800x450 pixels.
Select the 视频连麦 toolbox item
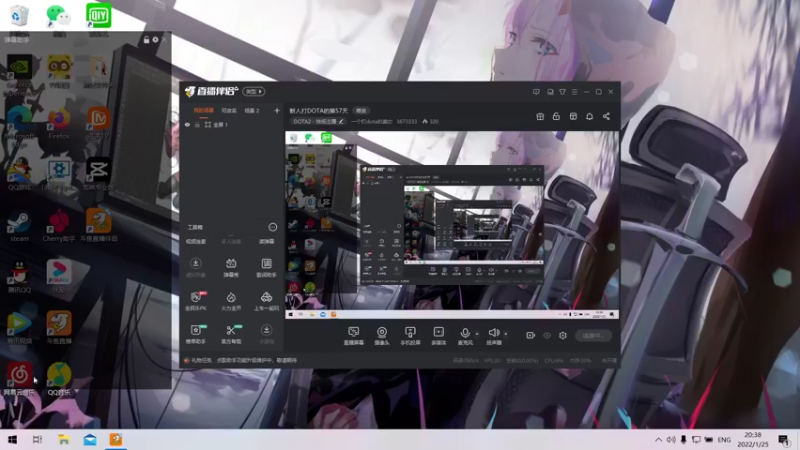coord(196,241)
